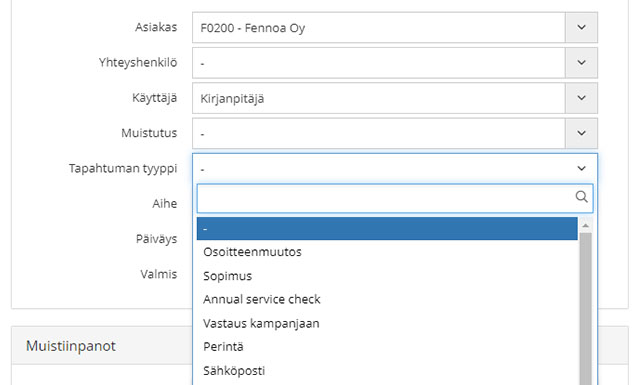
Task: Expand the Muistutus dropdown arrow
Action: click(581, 133)
